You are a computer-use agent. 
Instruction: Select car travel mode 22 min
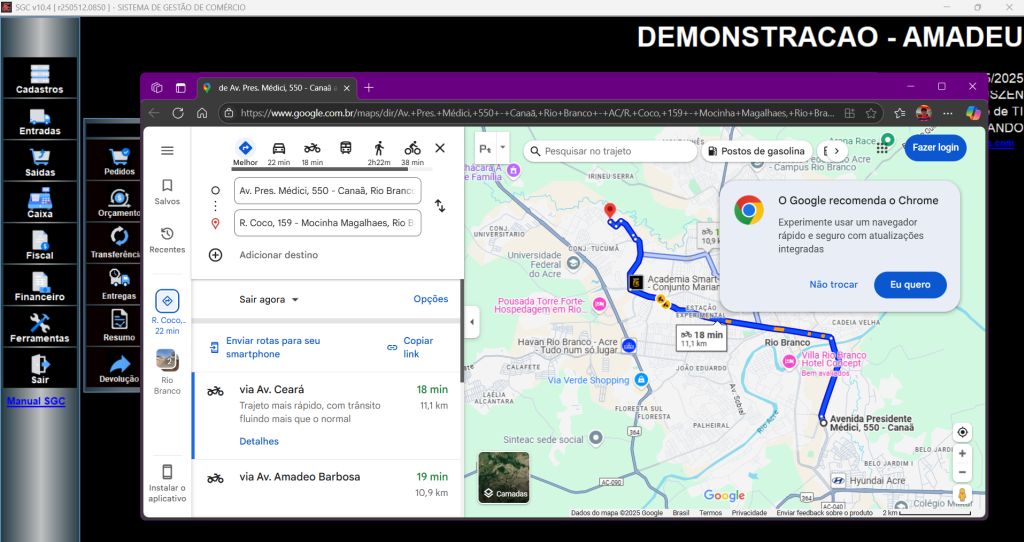point(279,153)
